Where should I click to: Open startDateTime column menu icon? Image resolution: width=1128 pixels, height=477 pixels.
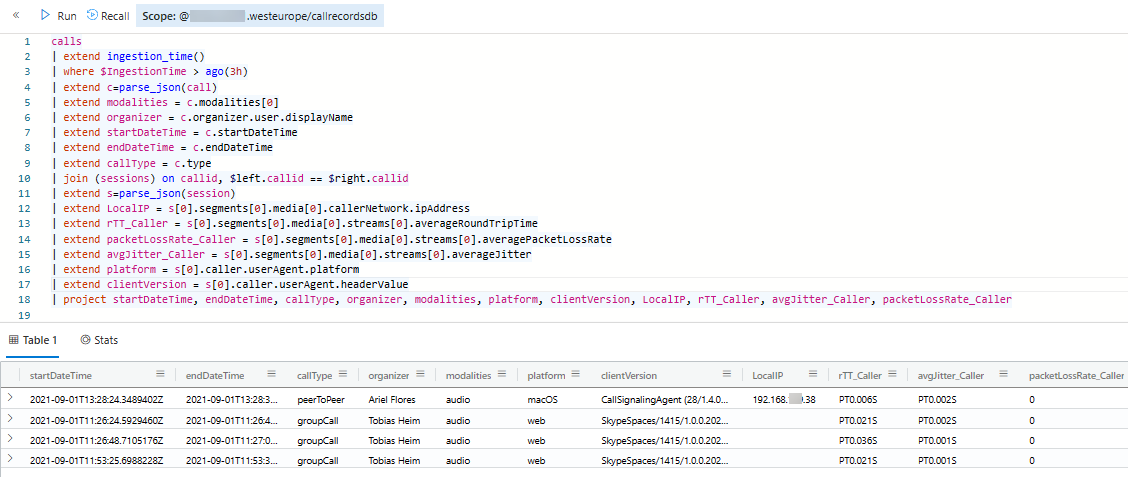(x=160, y=375)
